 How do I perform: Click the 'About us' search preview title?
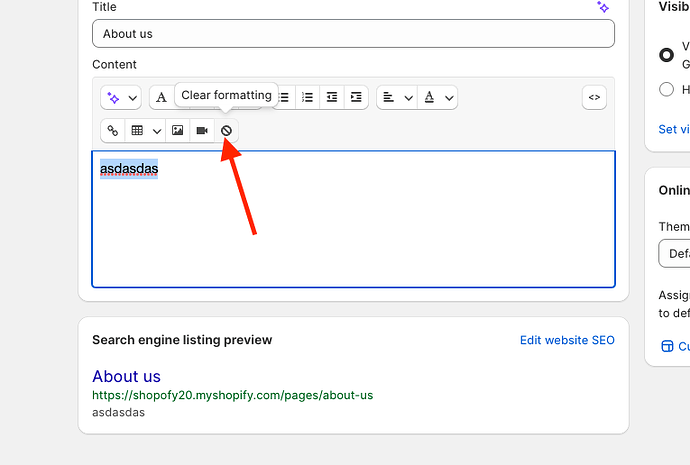(126, 377)
